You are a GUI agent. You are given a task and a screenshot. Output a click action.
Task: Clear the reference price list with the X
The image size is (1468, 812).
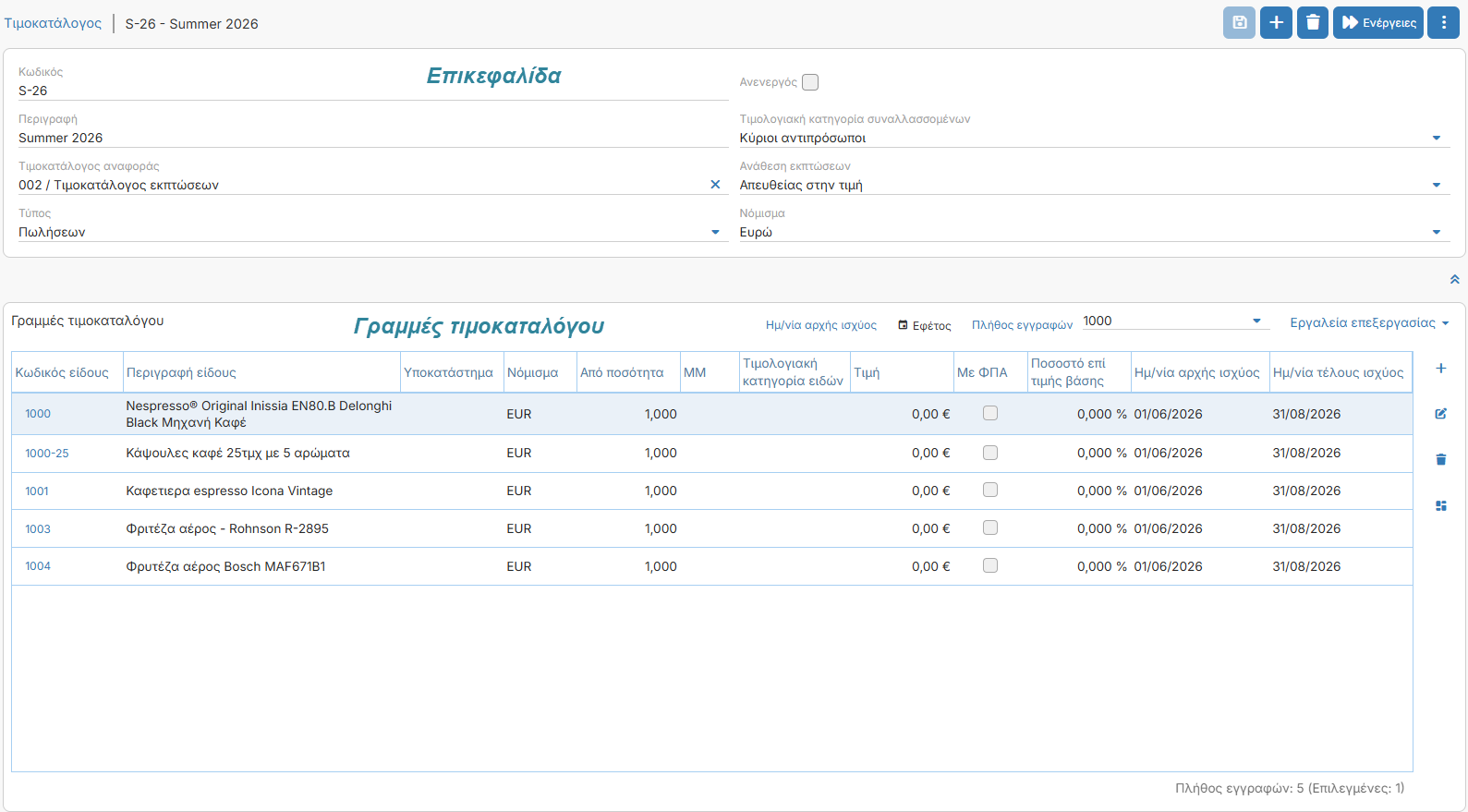[x=715, y=185]
